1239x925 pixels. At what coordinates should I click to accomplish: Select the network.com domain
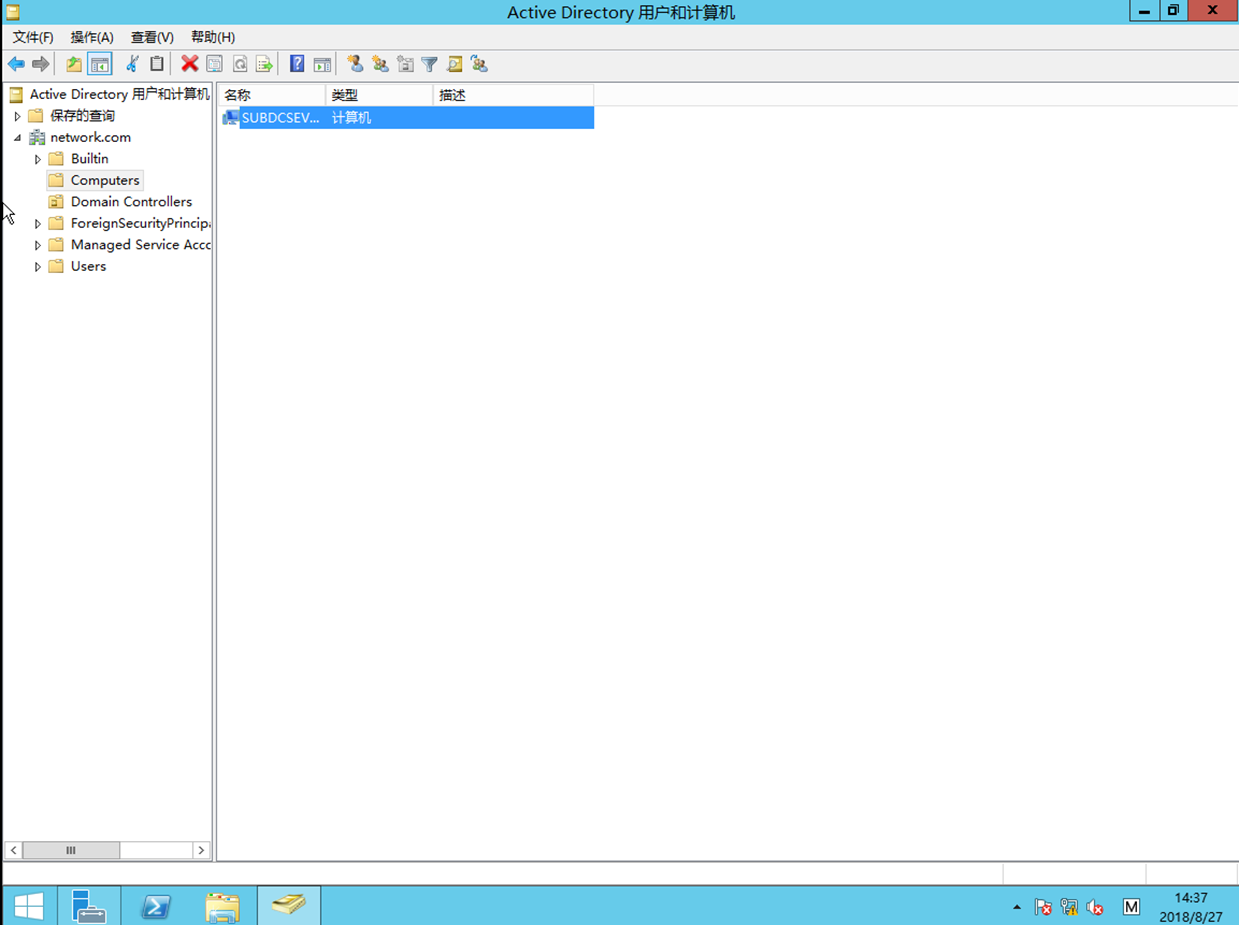90,138
